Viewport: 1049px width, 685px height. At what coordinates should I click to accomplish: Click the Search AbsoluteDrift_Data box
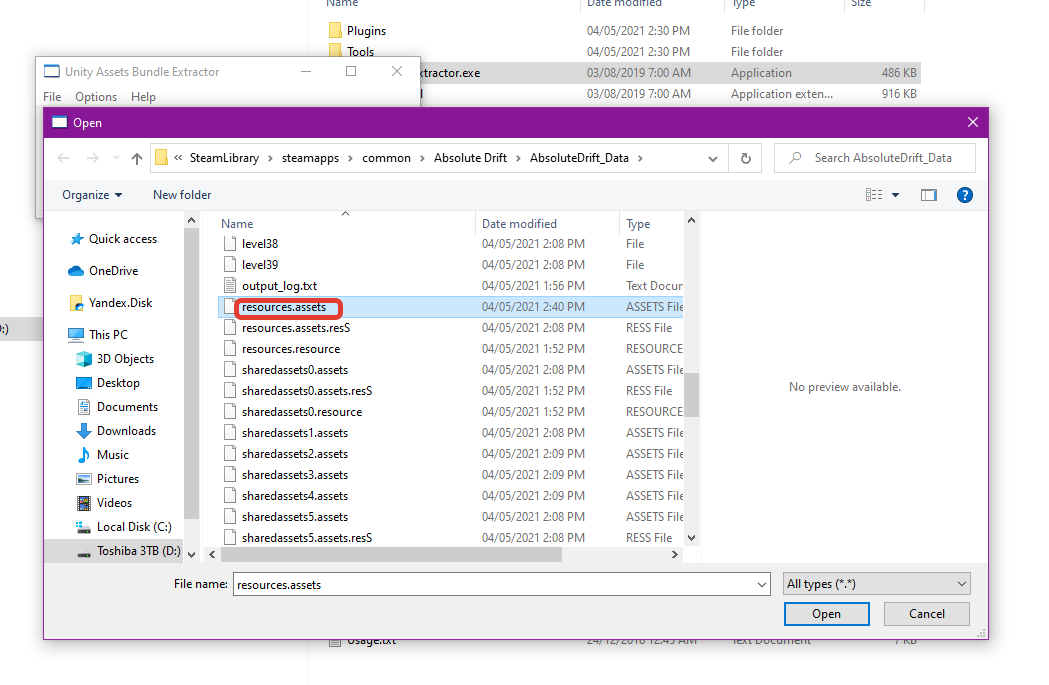874,158
